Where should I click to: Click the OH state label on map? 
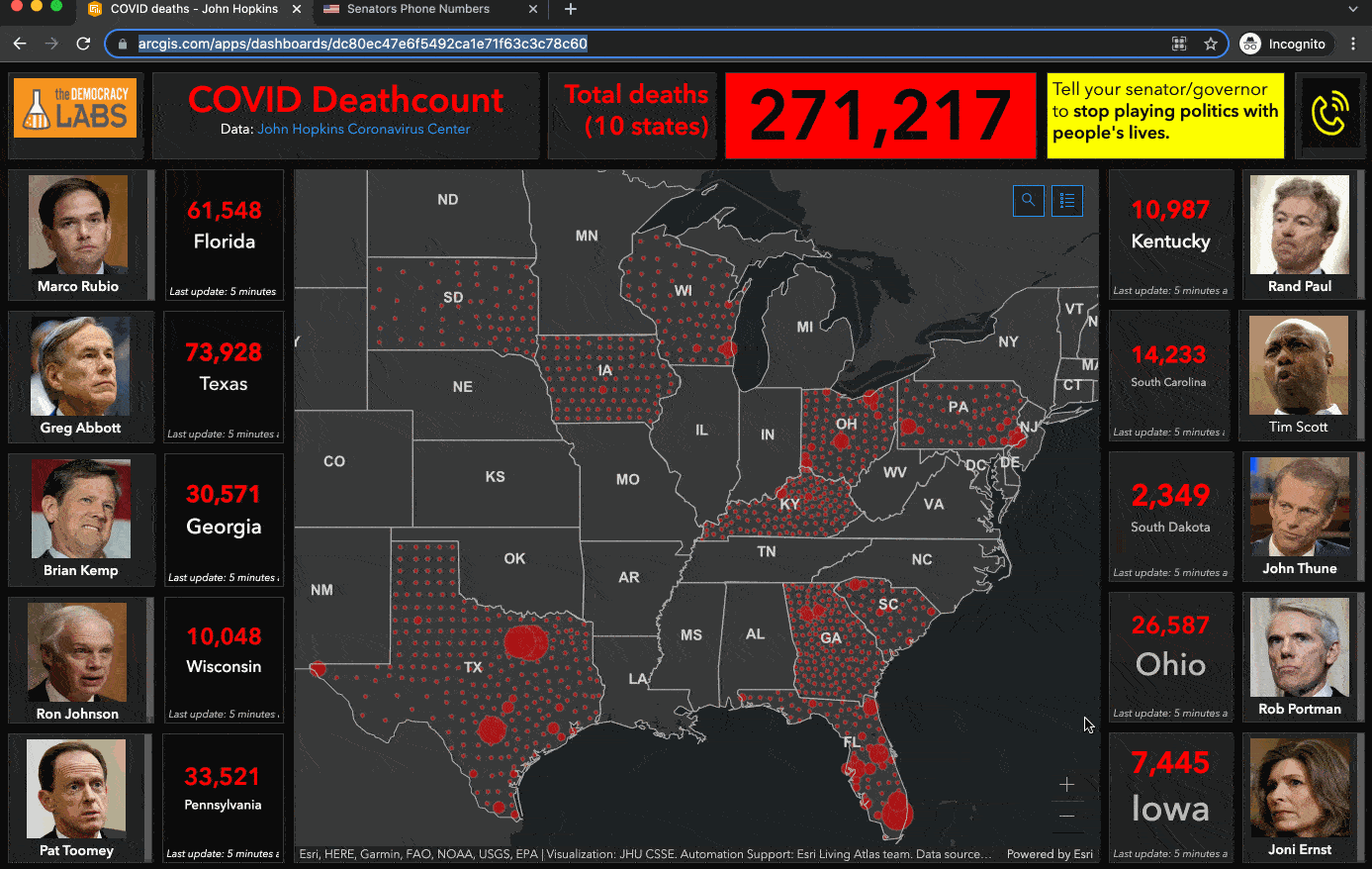(x=846, y=424)
